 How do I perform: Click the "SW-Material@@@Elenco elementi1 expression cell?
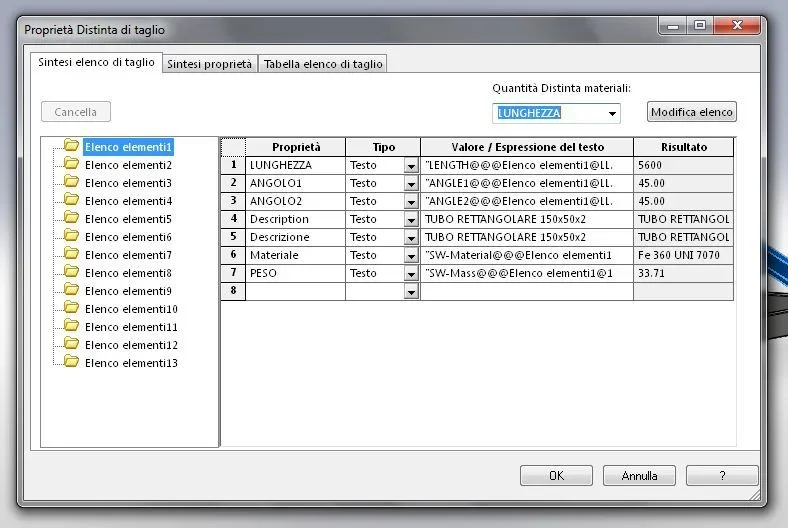click(527, 255)
